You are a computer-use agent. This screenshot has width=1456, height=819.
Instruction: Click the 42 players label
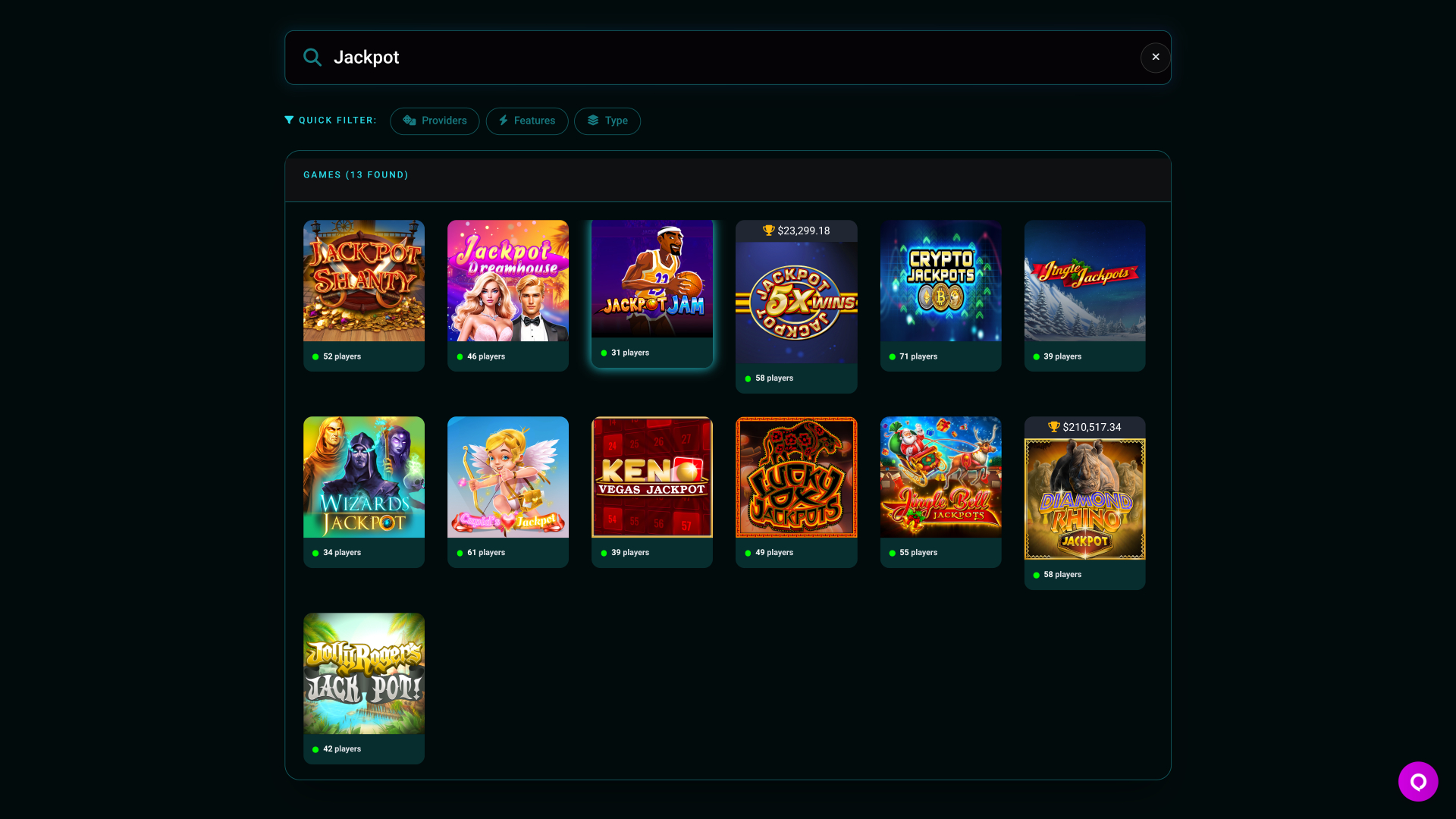(x=342, y=749)
